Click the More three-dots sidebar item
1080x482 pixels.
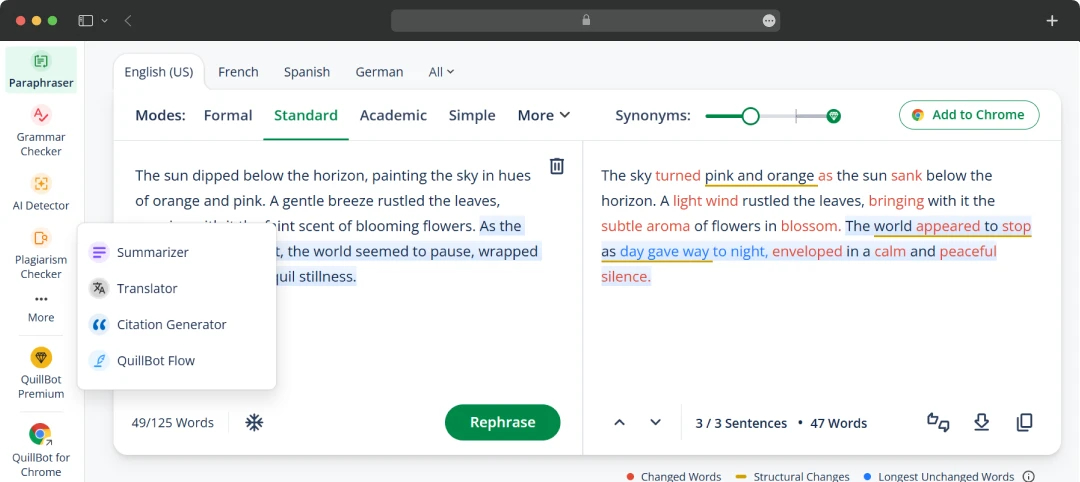pos(41,308)
